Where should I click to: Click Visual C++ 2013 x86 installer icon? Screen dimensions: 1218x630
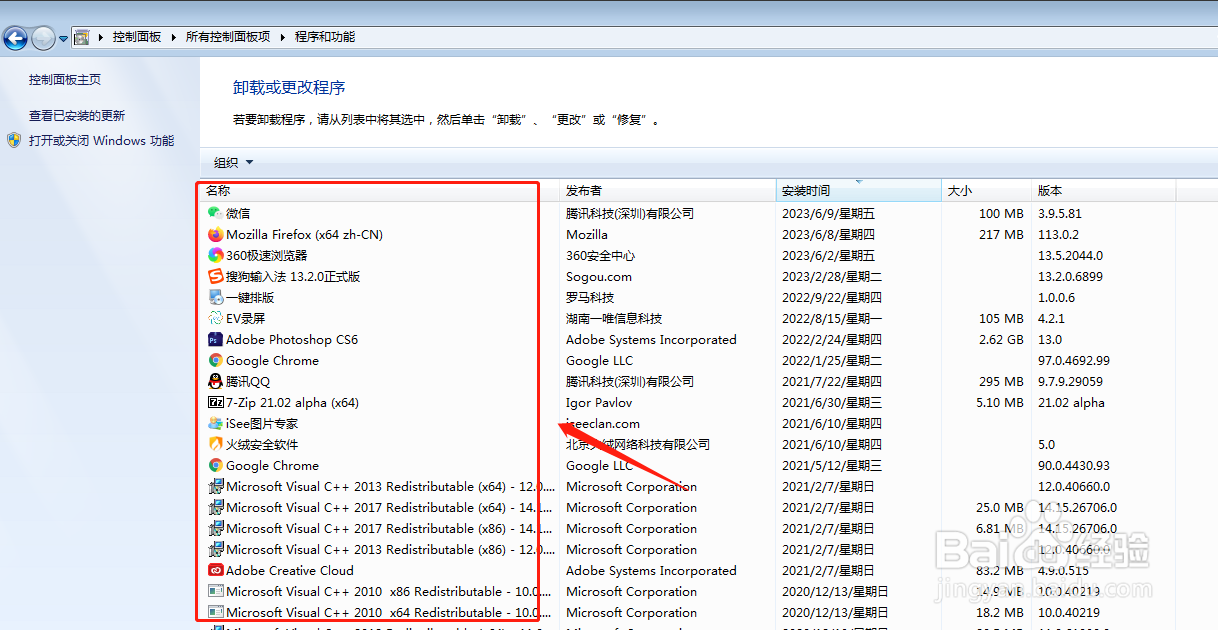coord(215,549)
